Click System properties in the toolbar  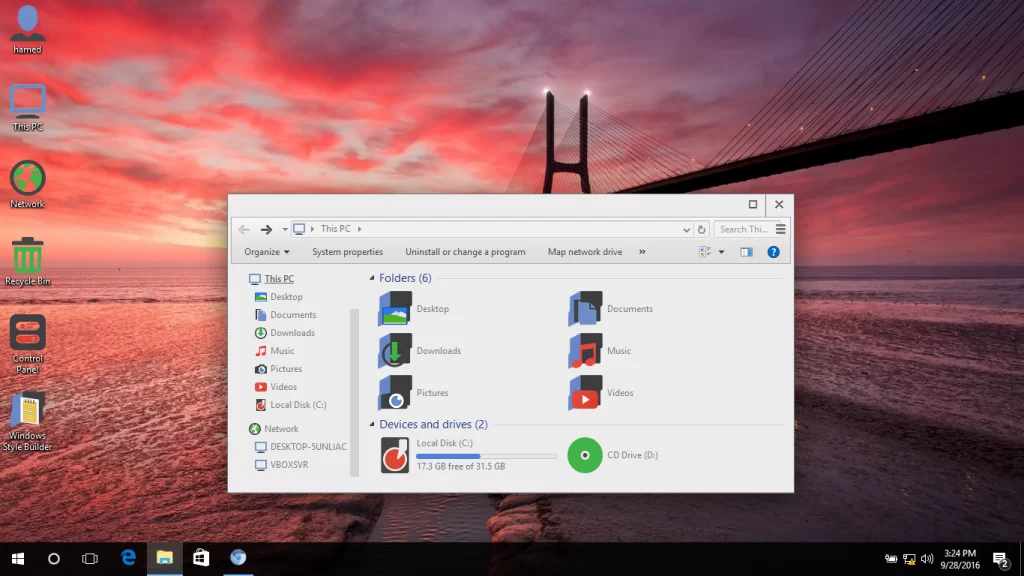click(347, 252)
